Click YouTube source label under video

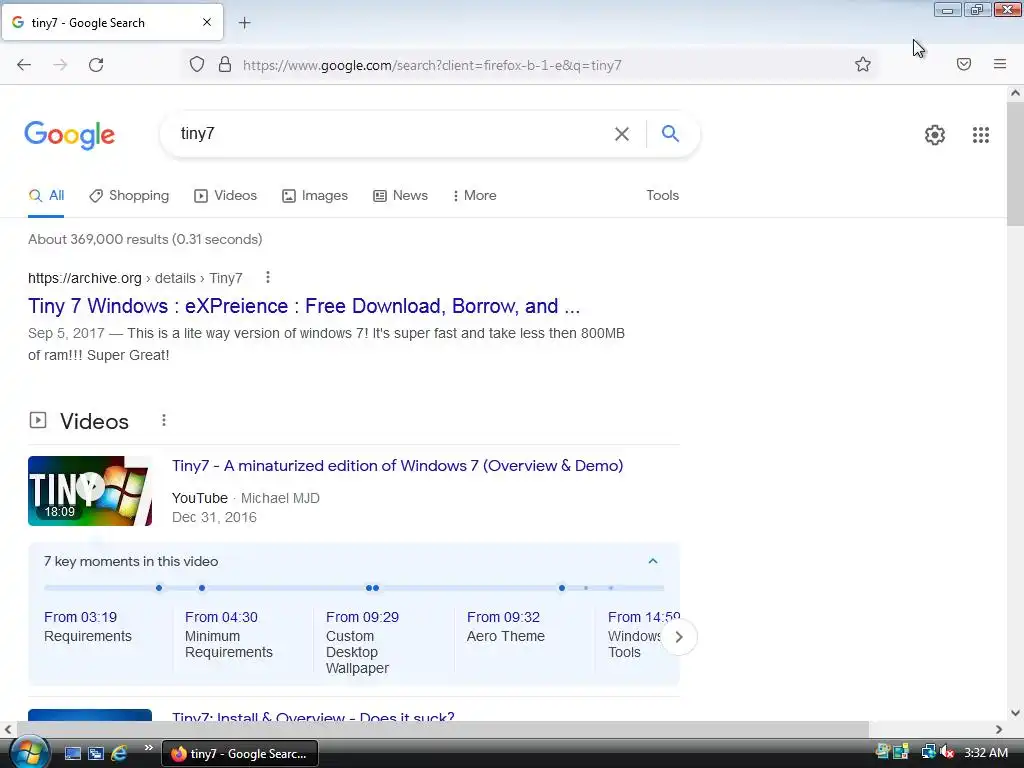pos(199,498)
